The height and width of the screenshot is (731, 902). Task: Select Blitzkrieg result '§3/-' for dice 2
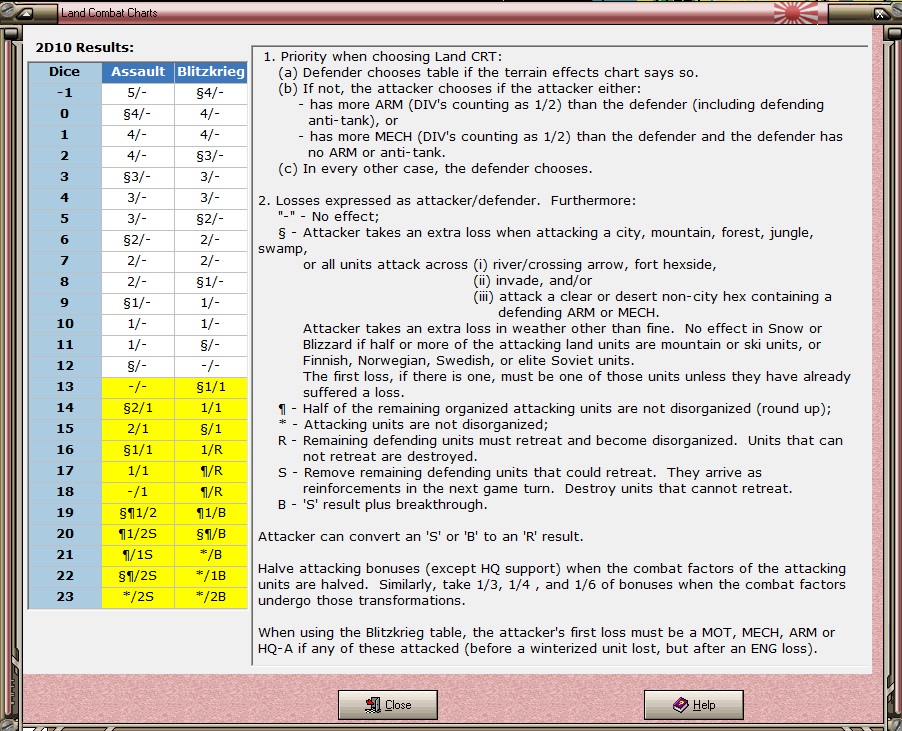point(211,156)
